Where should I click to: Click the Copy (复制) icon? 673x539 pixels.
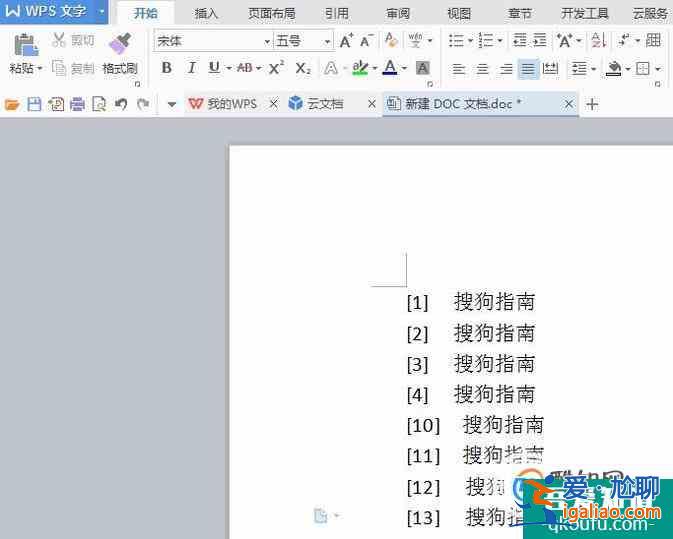coord(58,68)
